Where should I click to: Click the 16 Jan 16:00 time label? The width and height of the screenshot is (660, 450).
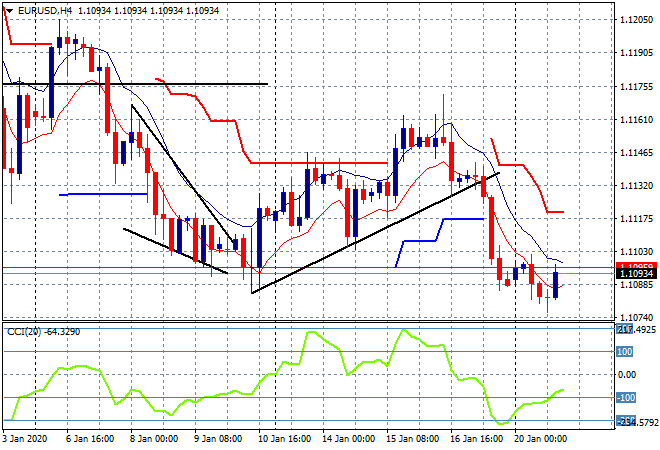[x=476, y=439]
